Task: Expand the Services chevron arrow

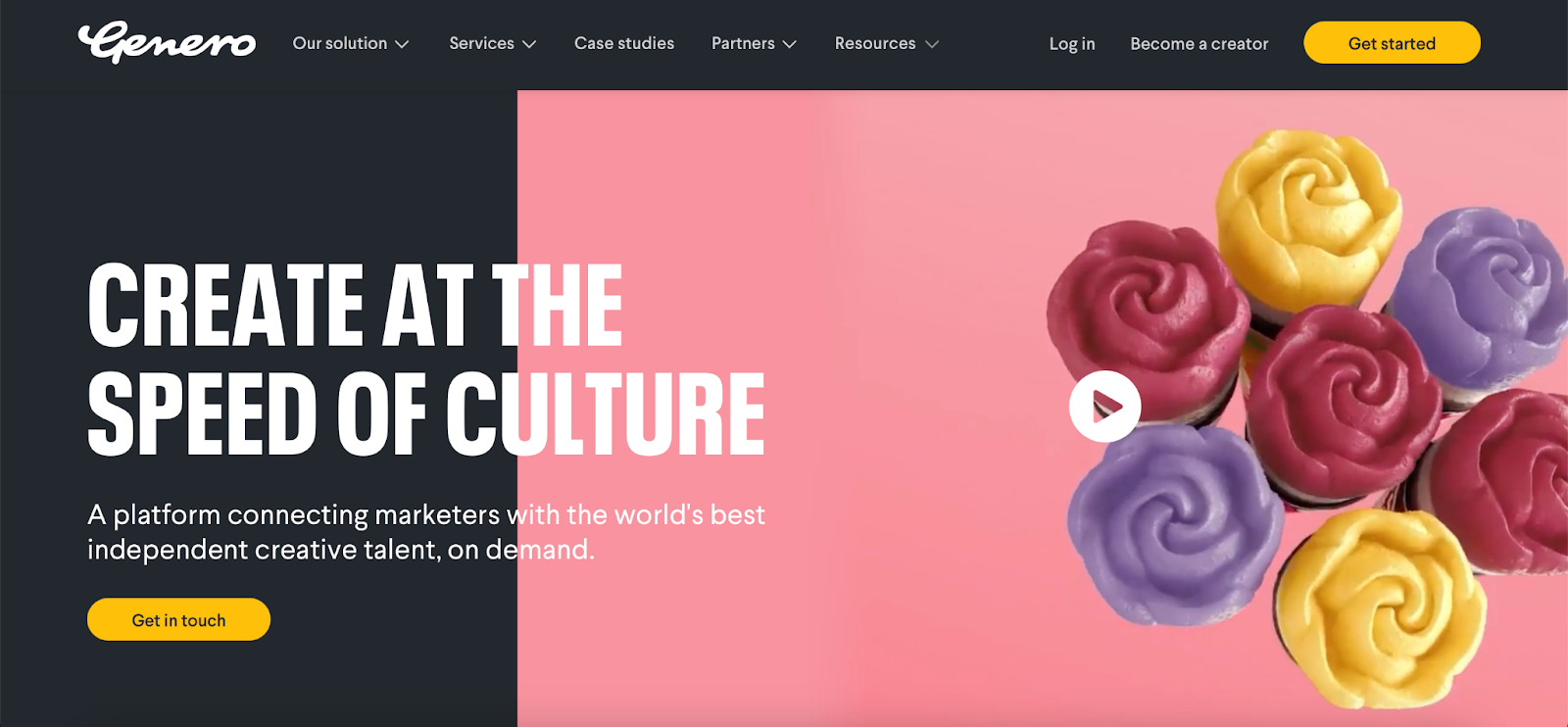Action: point(529,44)
